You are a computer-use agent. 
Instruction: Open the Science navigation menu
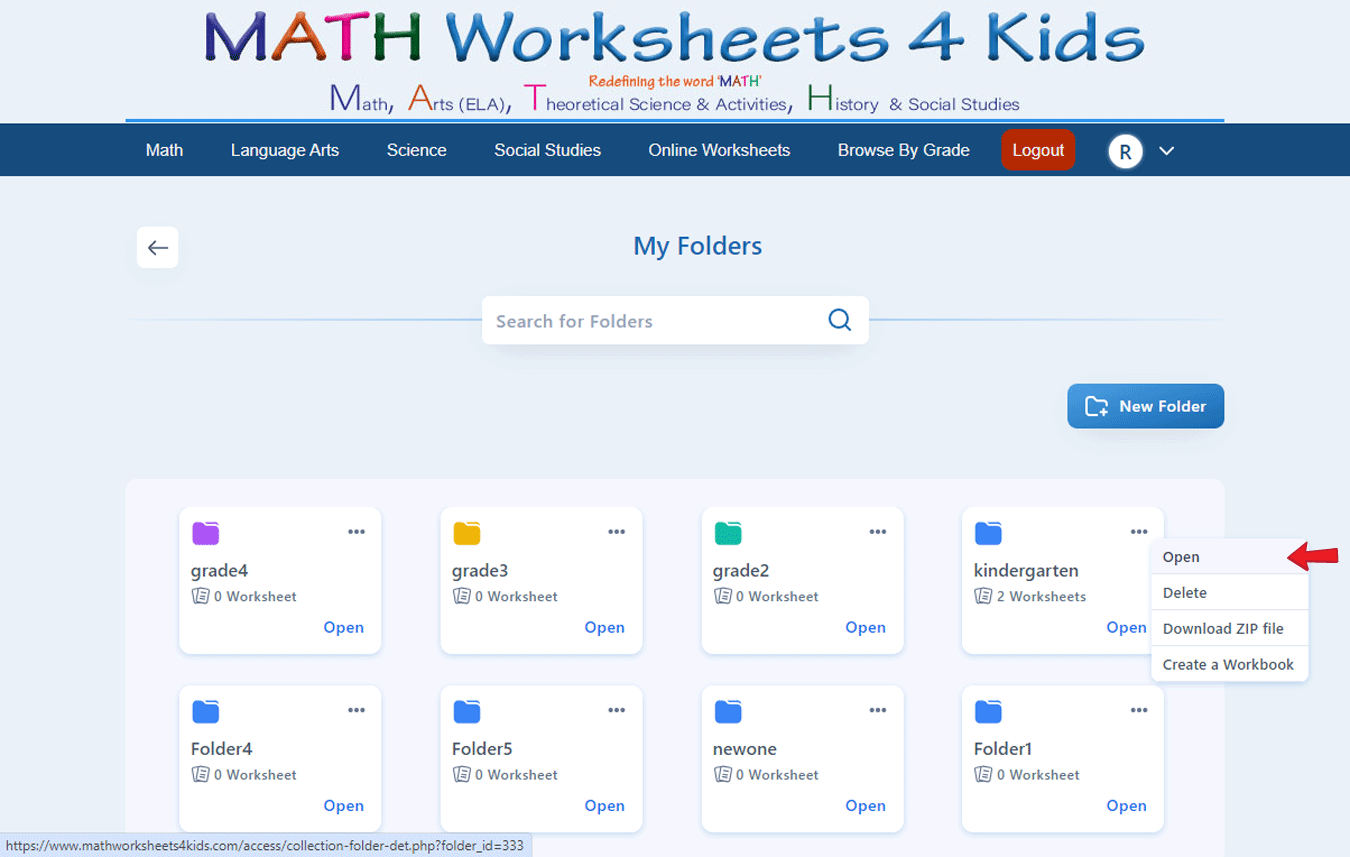point(416,150)
